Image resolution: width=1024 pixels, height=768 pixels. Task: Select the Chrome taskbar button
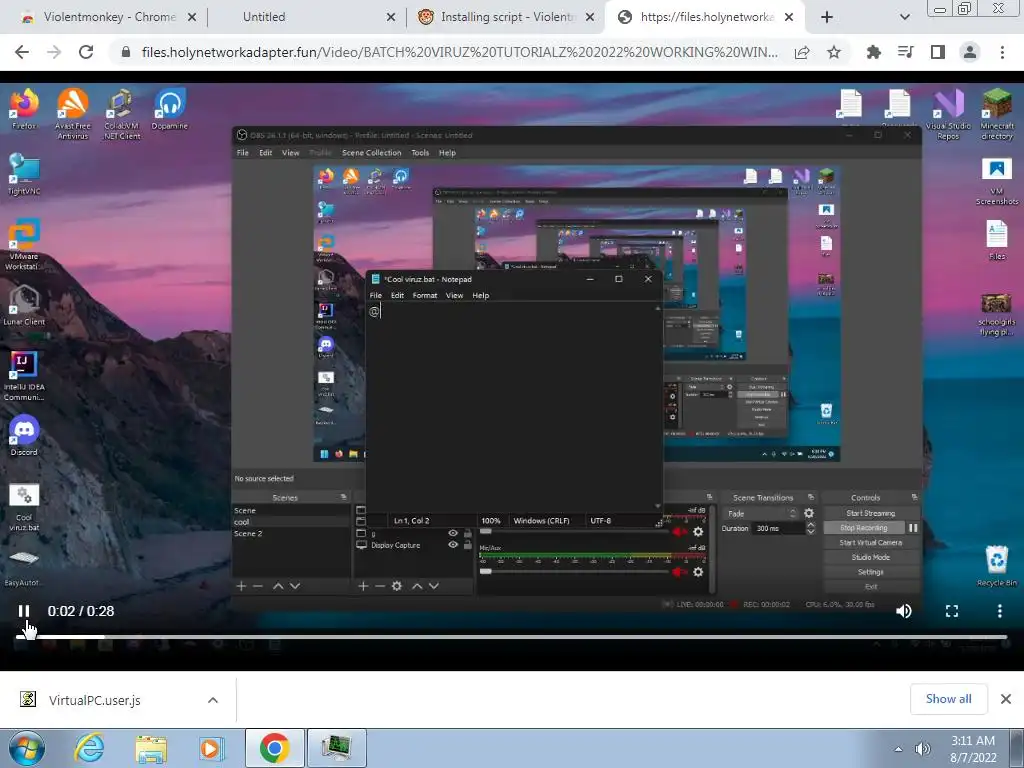tap(274, 748)
